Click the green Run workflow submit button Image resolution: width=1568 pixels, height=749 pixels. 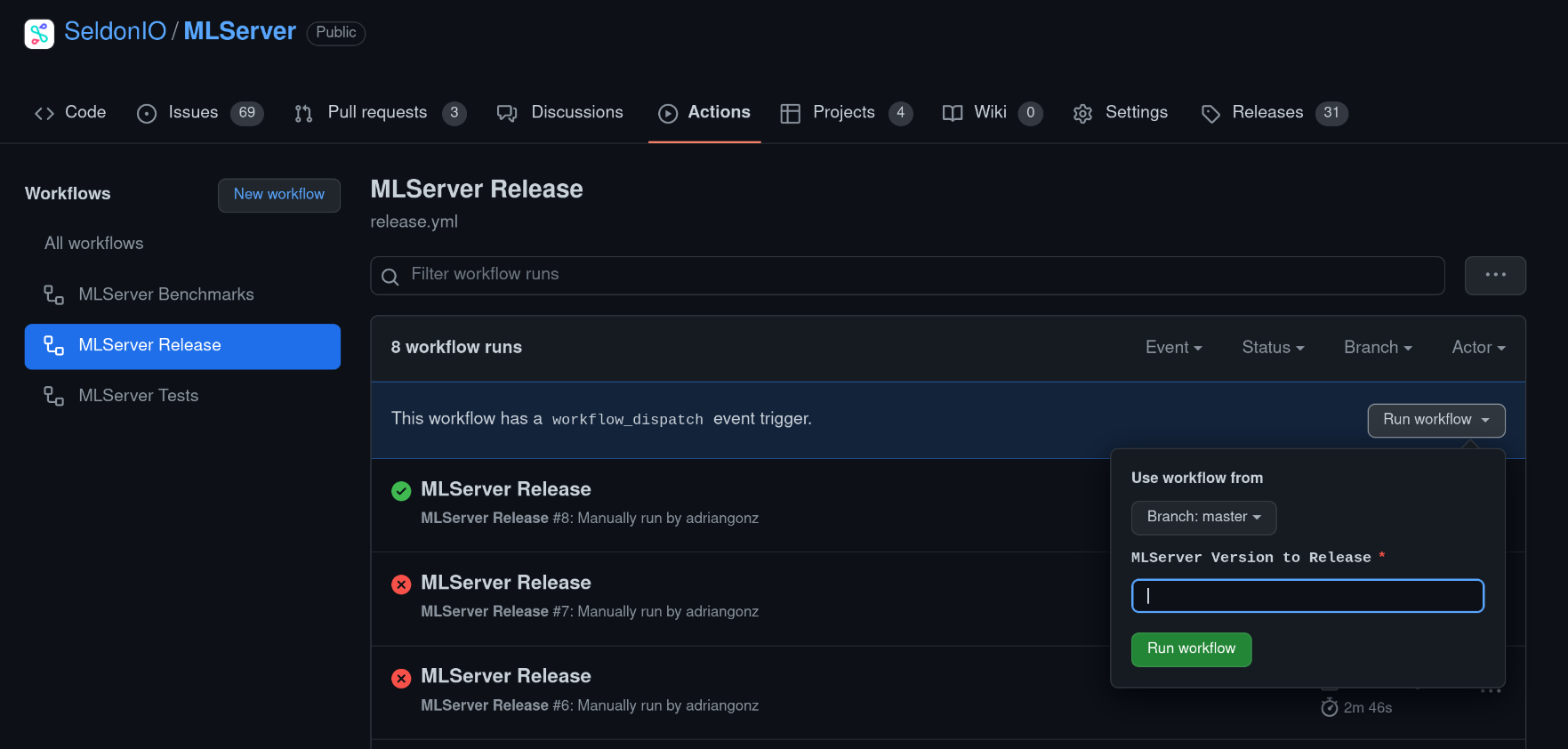[x=1191, y=649]
